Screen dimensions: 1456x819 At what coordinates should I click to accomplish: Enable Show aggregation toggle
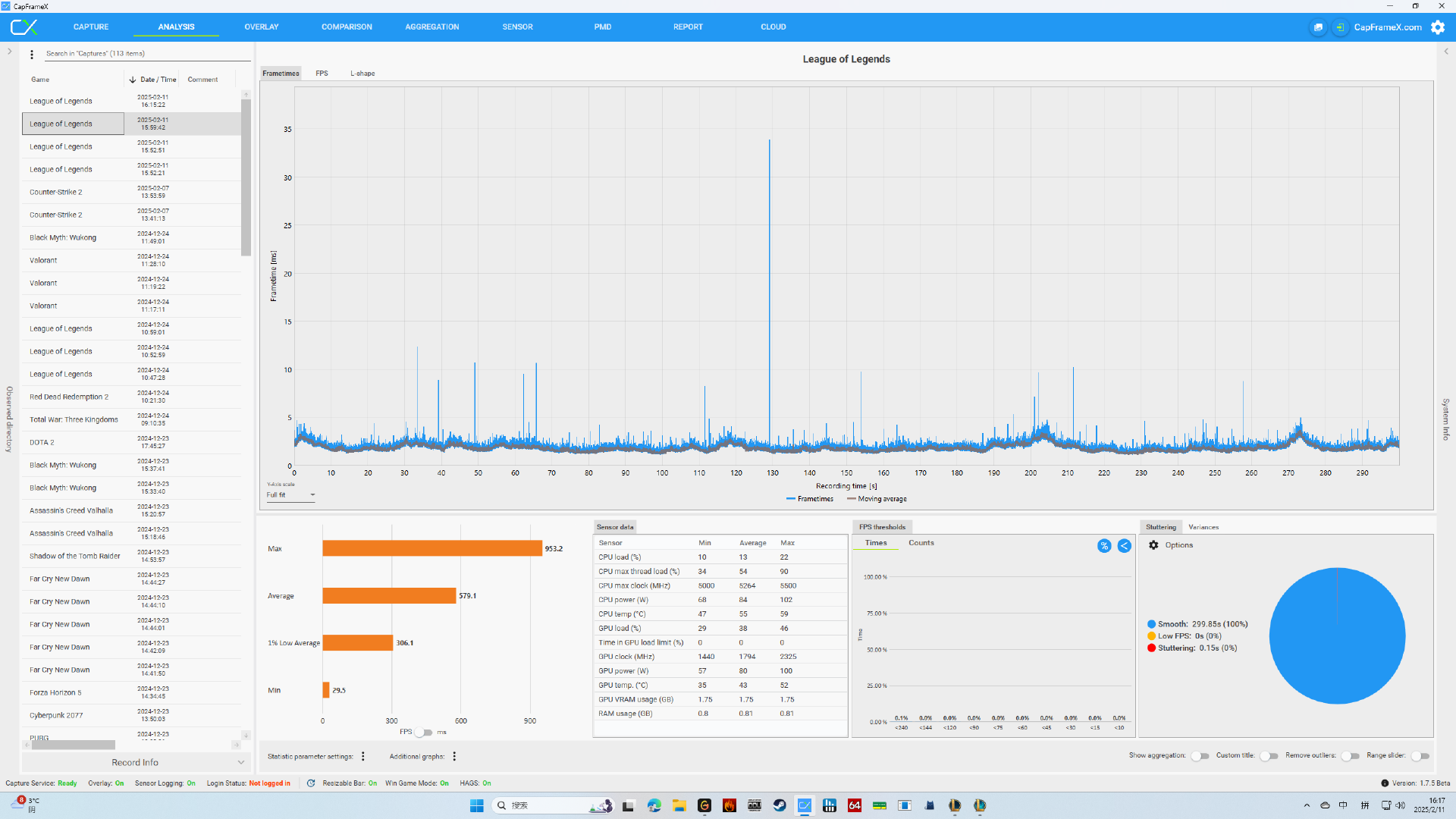[1200, 756]
